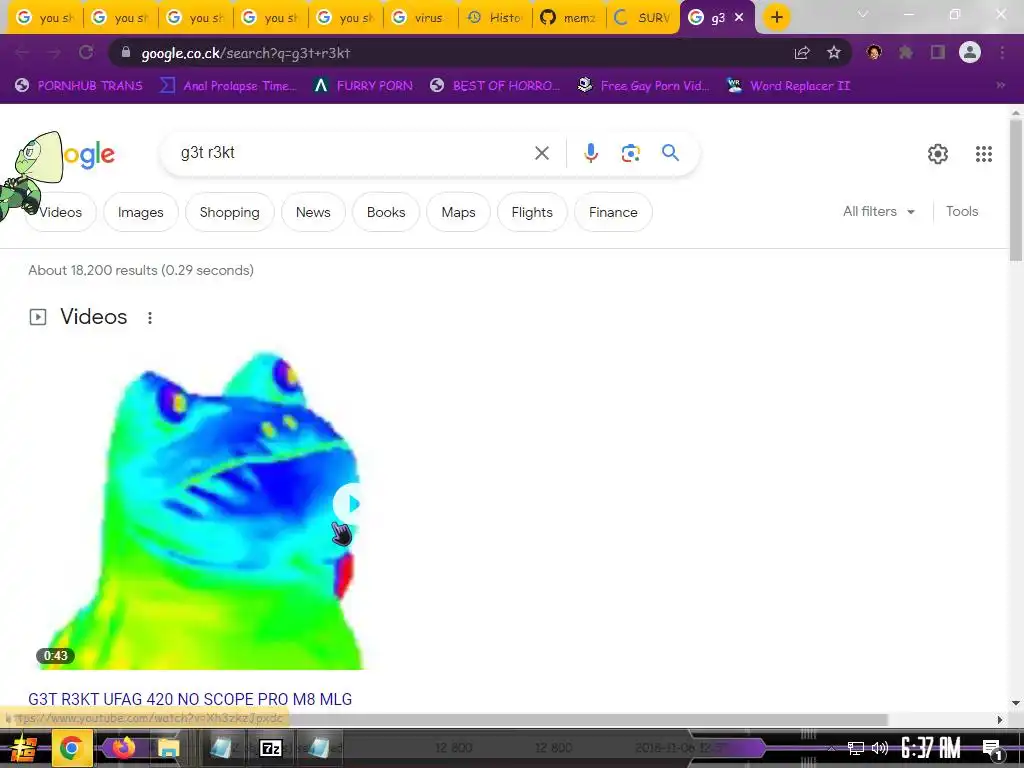Click the Google logo

(89, 155)
